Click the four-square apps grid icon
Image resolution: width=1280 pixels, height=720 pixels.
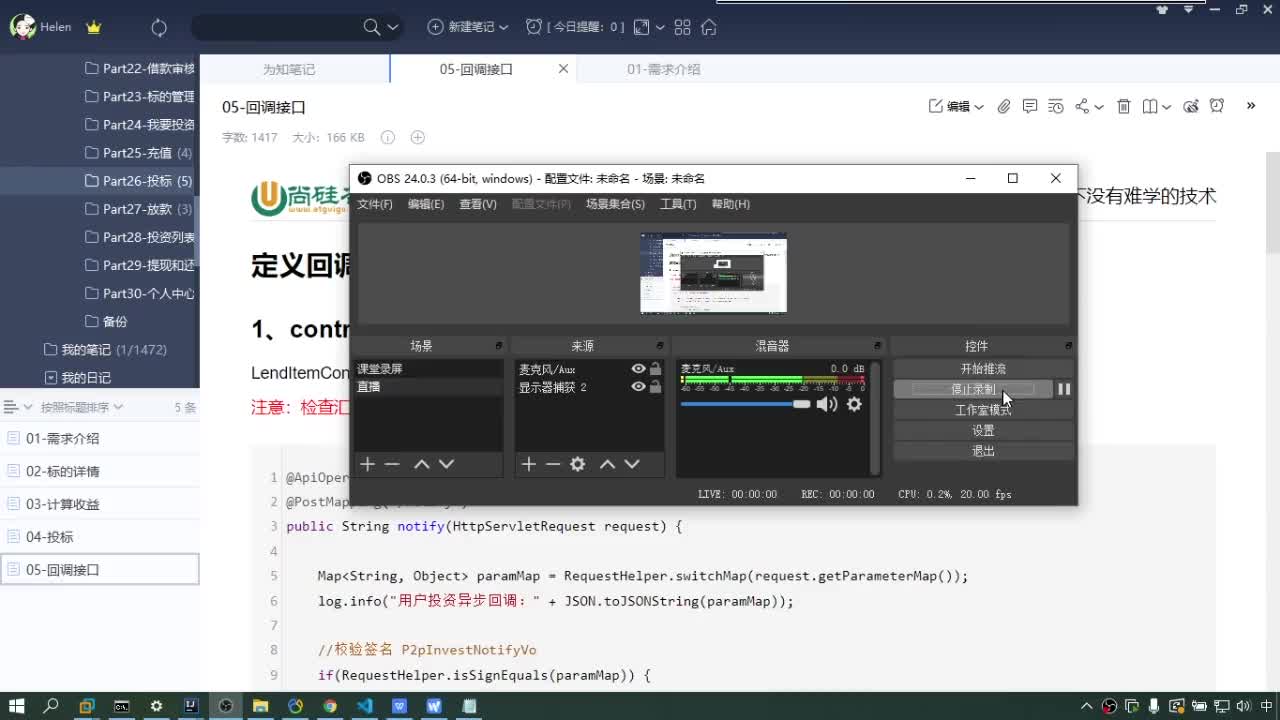(683, 27)
